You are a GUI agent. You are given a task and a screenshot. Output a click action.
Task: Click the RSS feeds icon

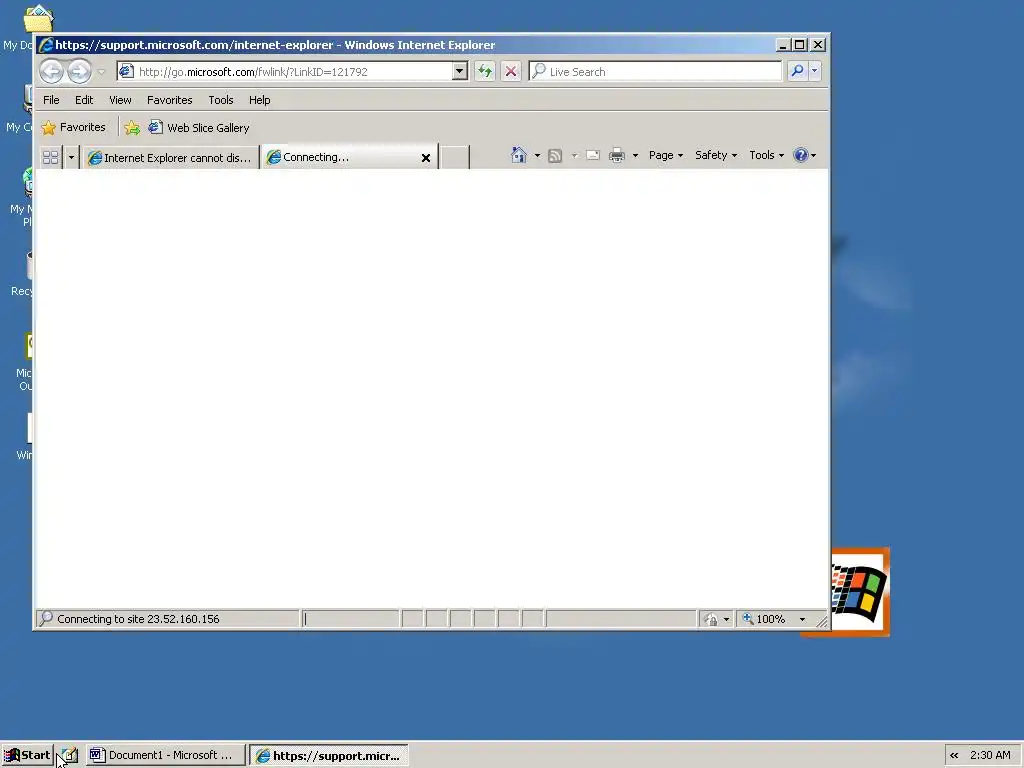[555, 155]
